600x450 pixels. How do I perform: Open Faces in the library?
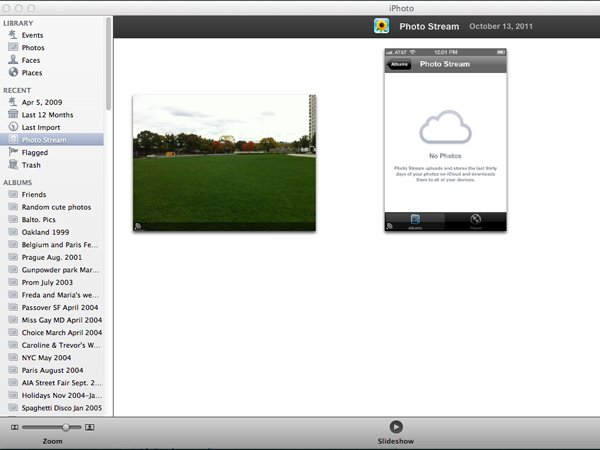click(52, 60)
